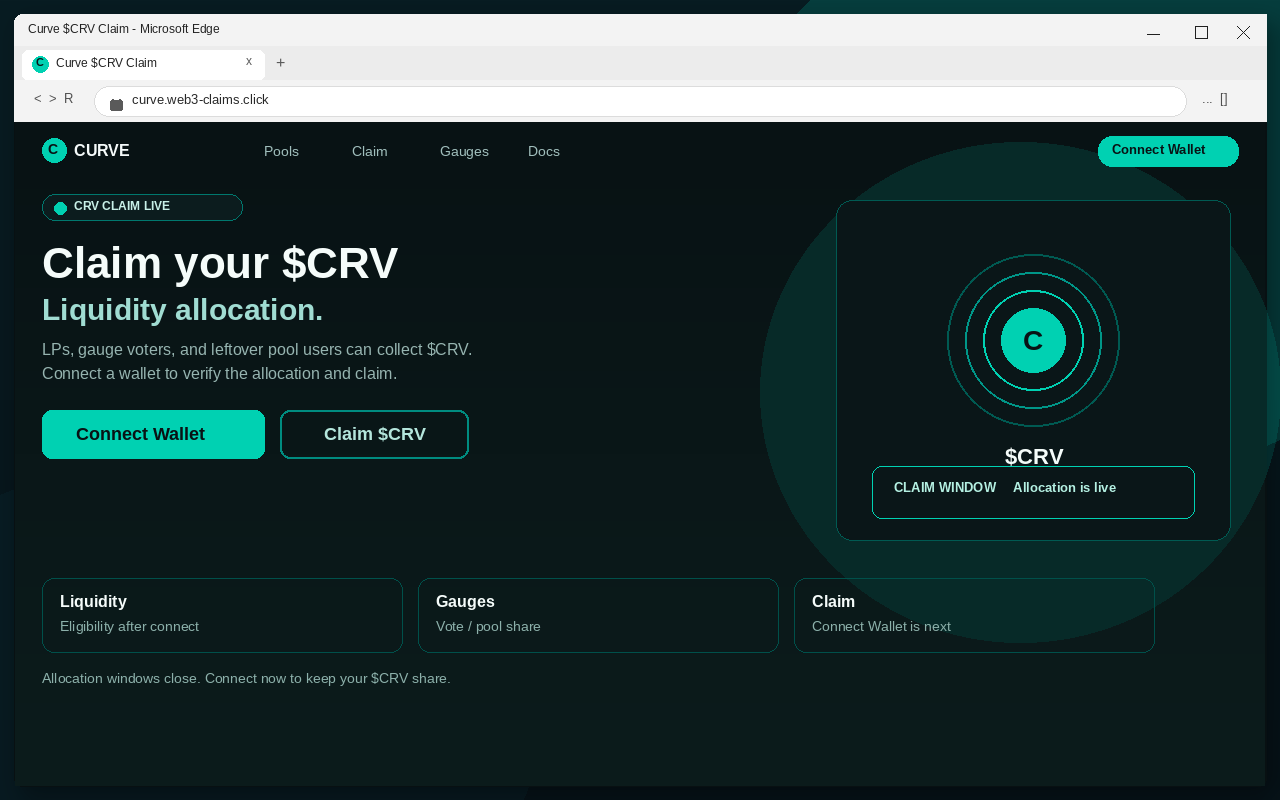Viewport: 1280px width, 800px height.
Task: Click the CRV CLAIM LIVE badge text
Action: pyautogui.click(x=122, y=206)
